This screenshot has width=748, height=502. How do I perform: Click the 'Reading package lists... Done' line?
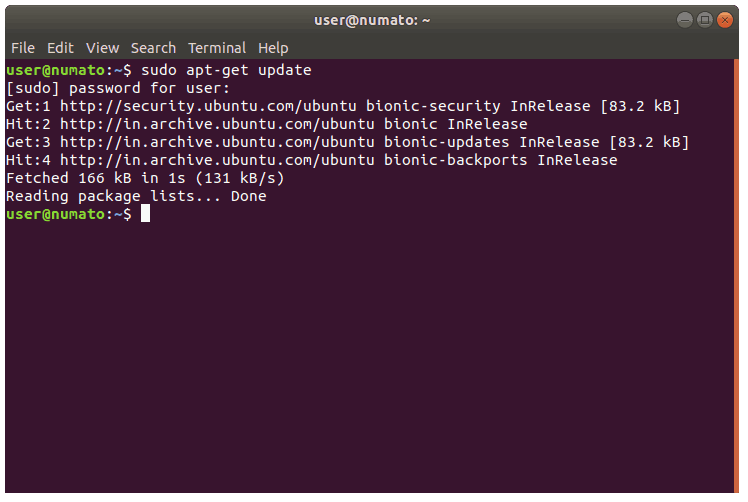click(136, 196)
